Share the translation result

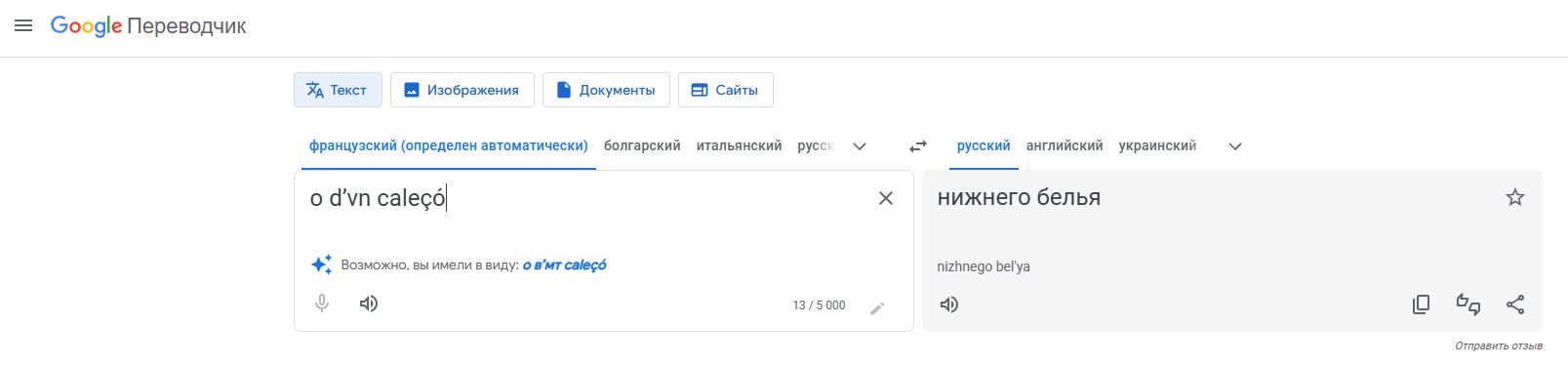(x=1515, y=304)
